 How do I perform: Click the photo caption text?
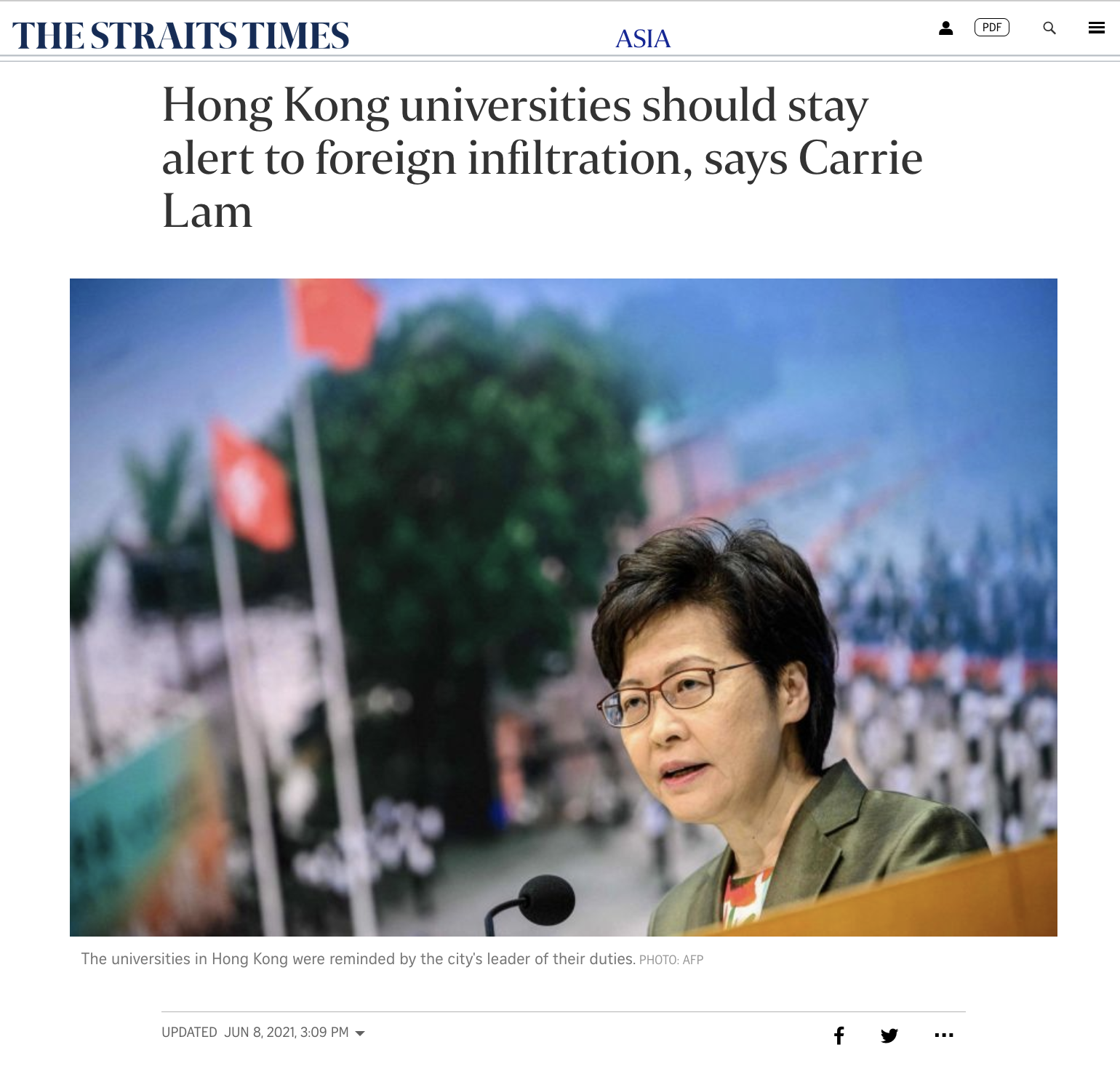pos(358,959)
